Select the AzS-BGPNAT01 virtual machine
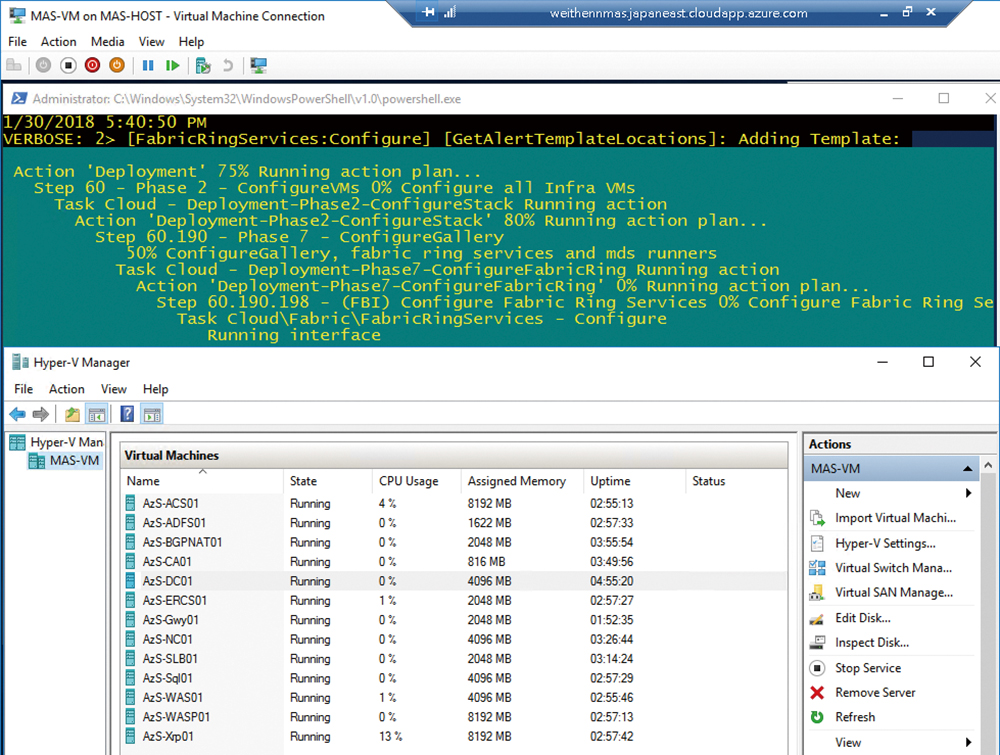 tap(453, 542)
